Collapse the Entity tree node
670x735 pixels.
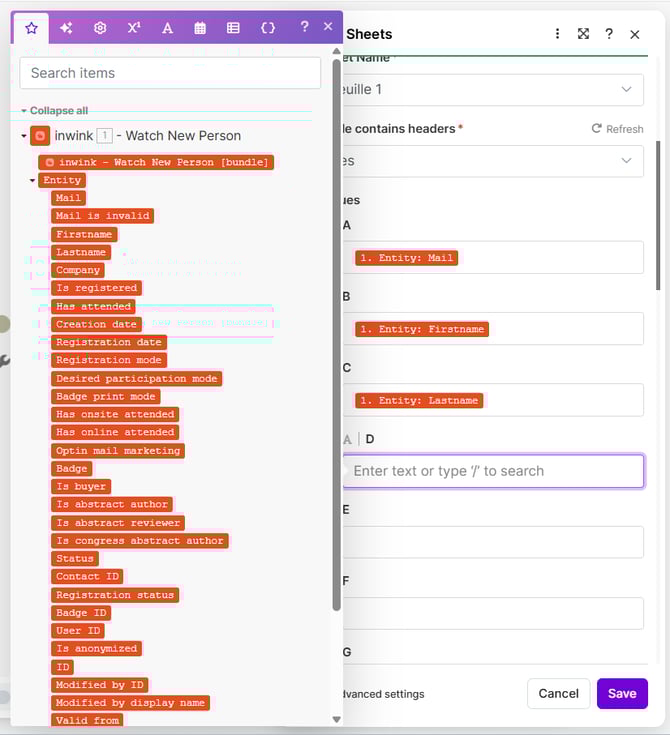point(32,181)
